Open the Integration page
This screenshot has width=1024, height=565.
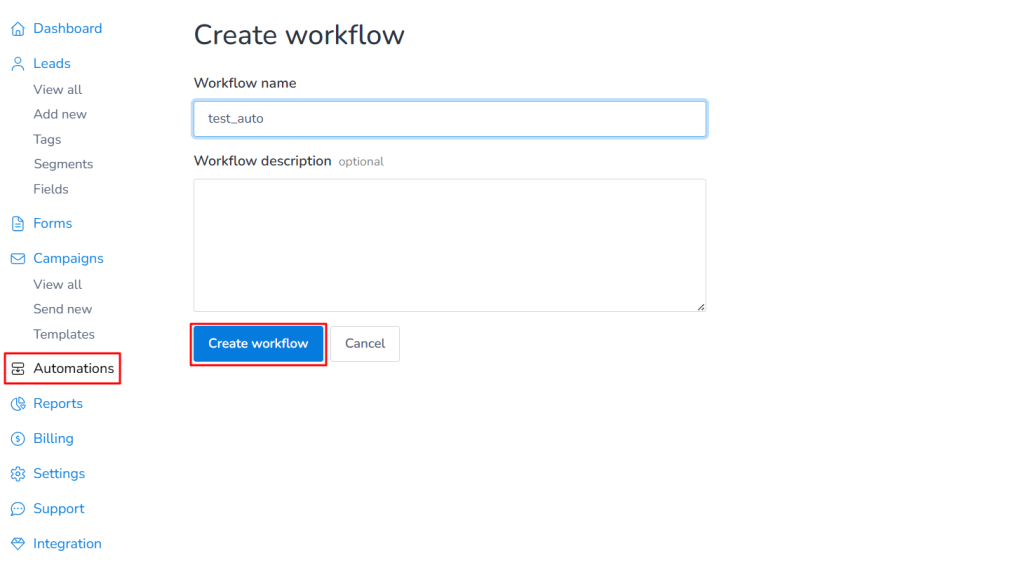pyautogui.click(x=67, y=543)
